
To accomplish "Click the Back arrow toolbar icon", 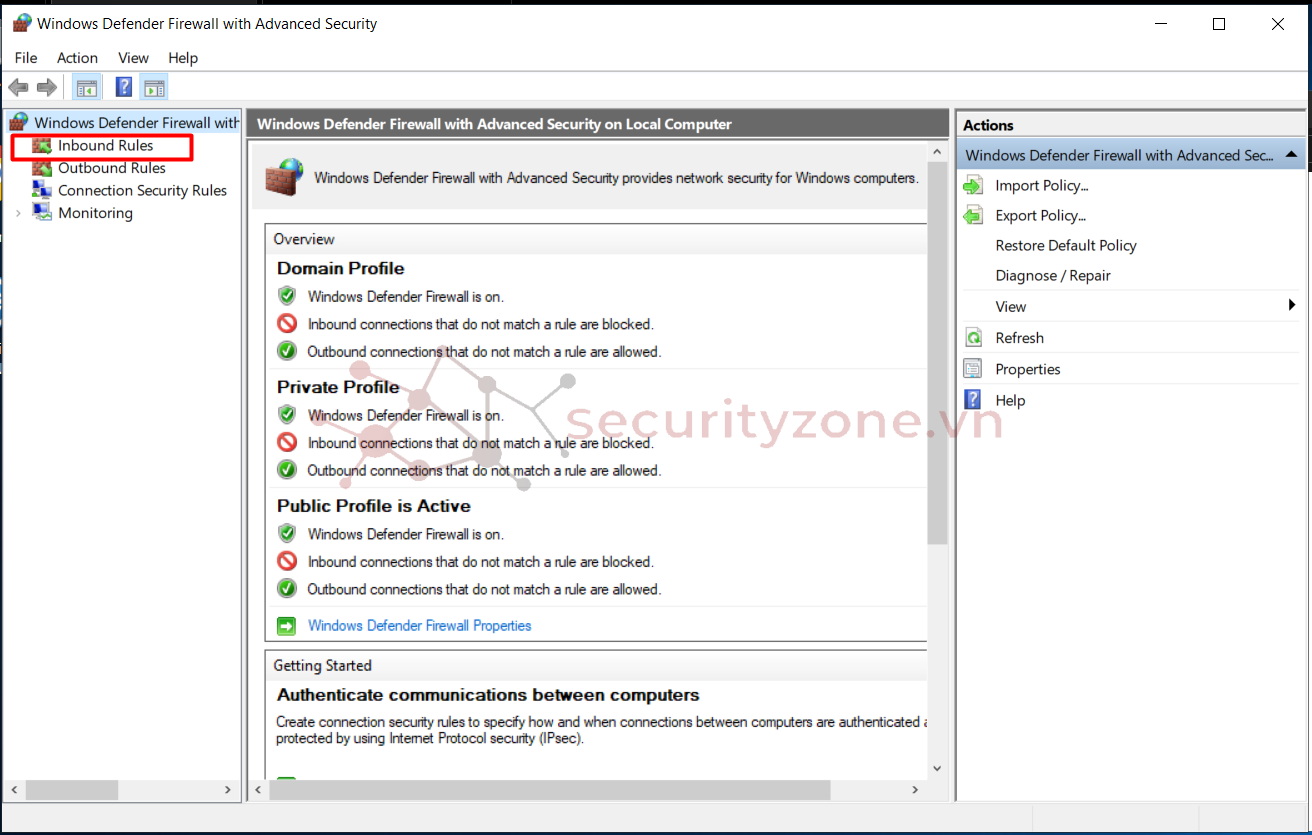I will tap(18, 87).
